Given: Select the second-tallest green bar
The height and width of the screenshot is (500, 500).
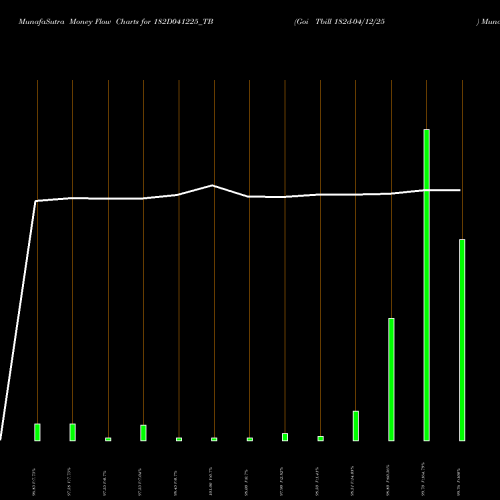Looking at the screenshot, I should point(462,340).
